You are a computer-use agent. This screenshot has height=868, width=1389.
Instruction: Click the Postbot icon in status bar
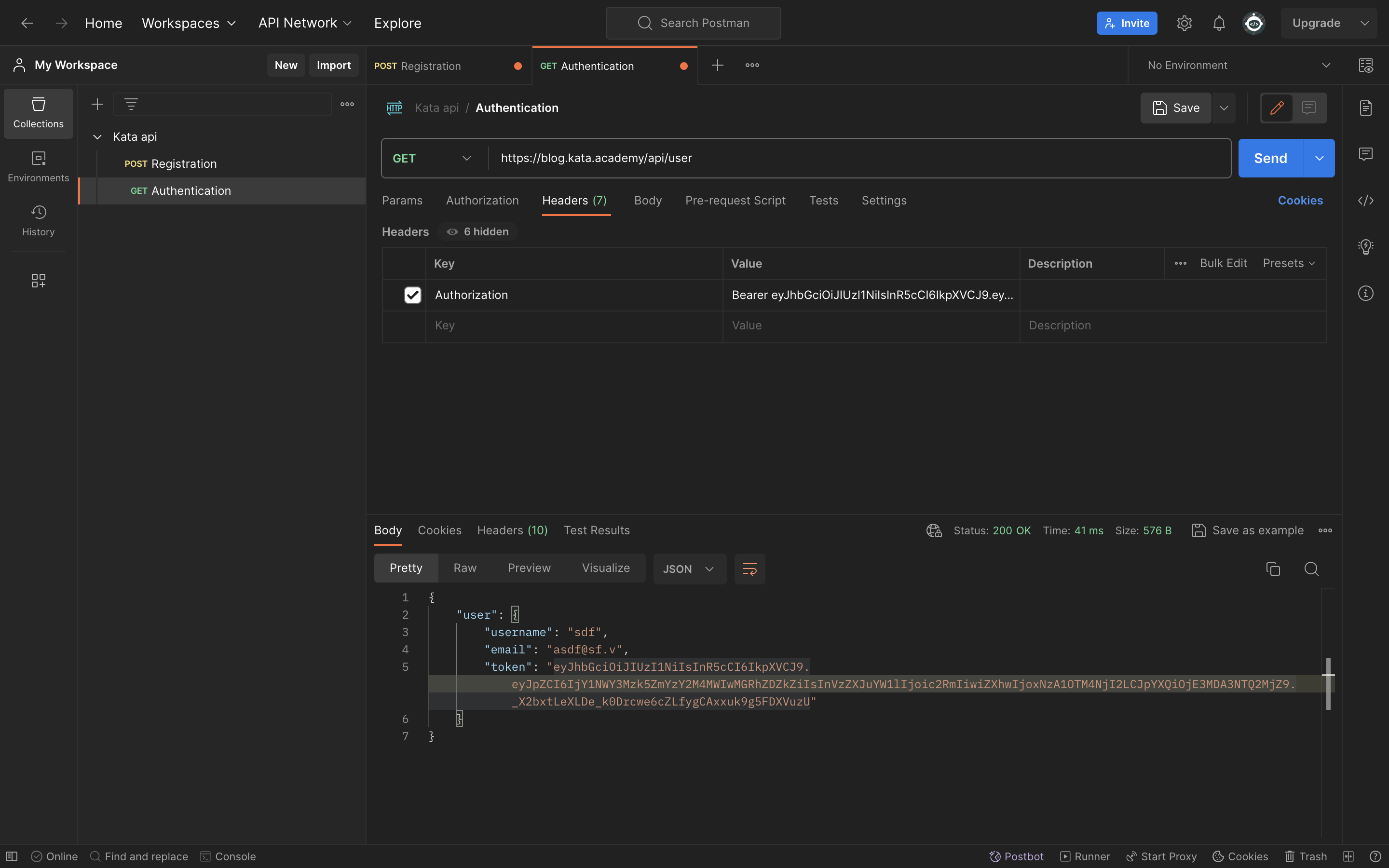pyautogui.click(x=996, y=856)
